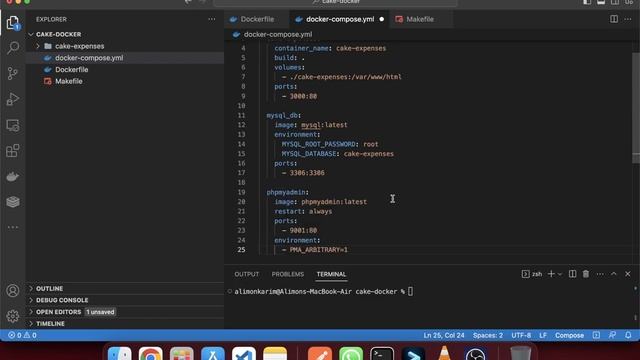The image size is (640, 360).
Task: Open the Accounts menu icon
Action: tap(13, 291)
